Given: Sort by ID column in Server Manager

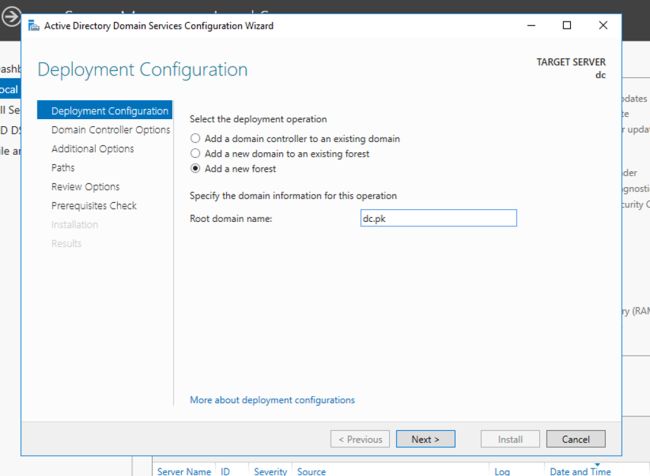Looking at the screenshot, I should click(225, 471).
